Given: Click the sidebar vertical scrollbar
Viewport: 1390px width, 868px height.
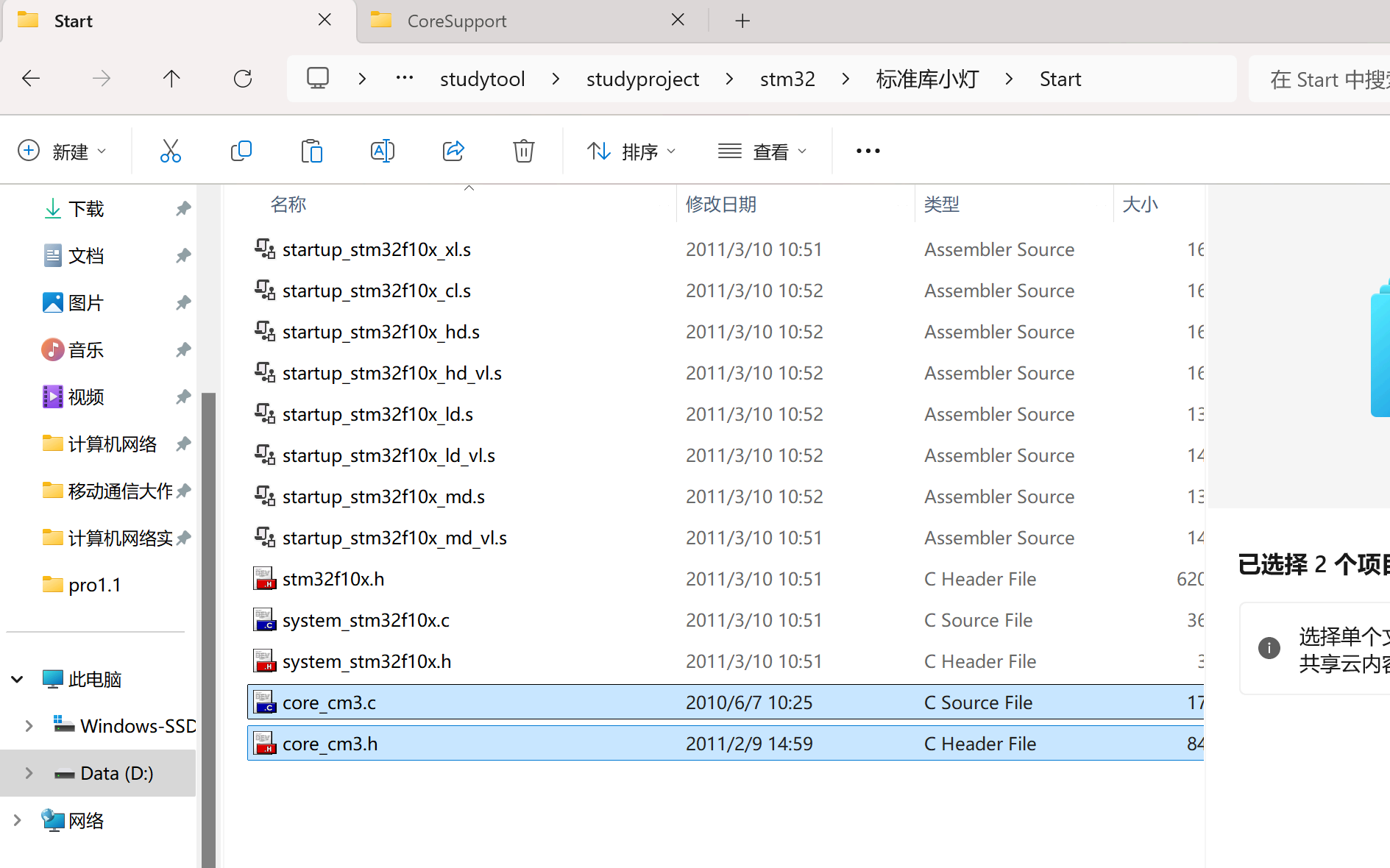Looking at the screenshot, I should point(208,629).
